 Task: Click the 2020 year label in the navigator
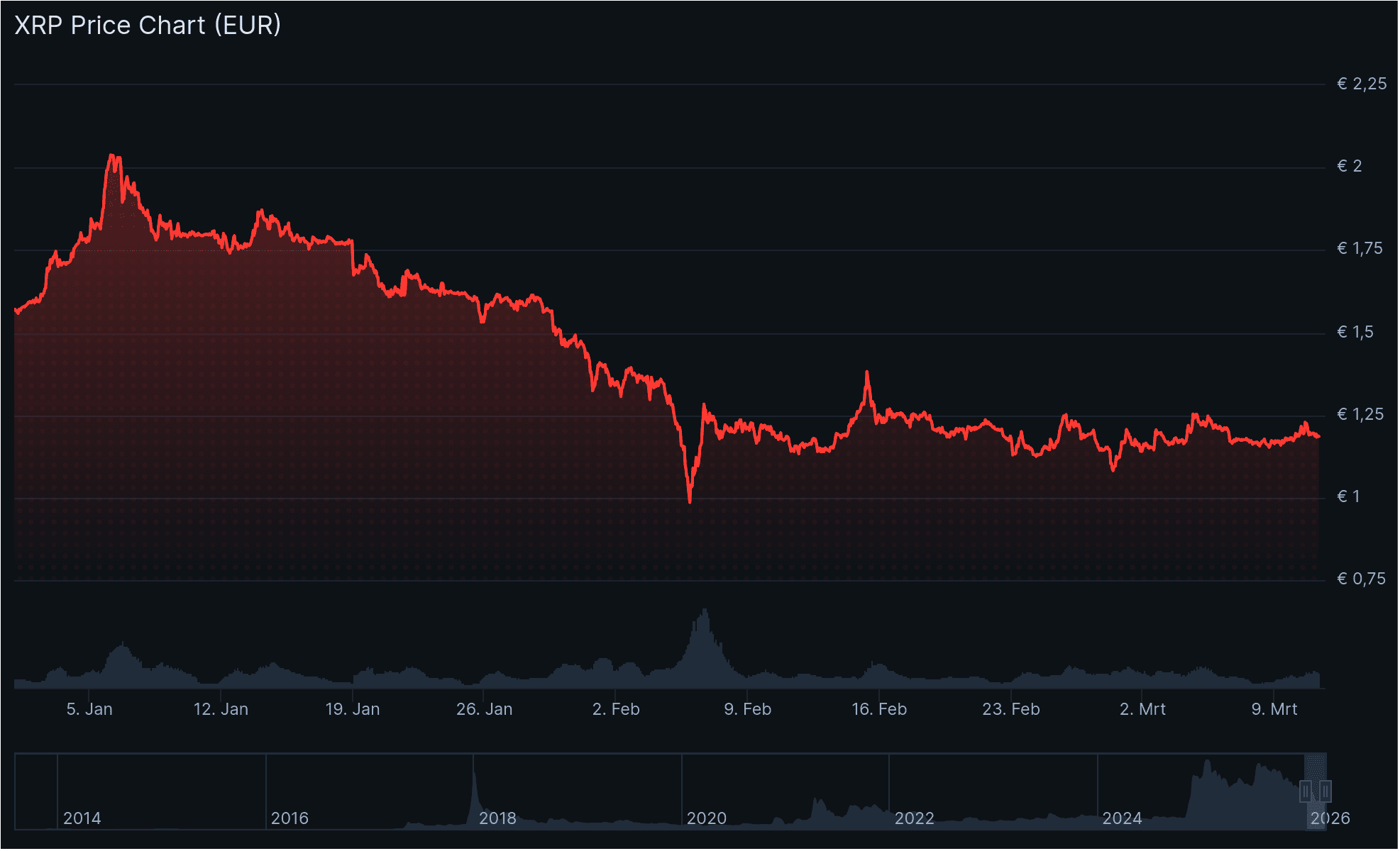(707, 818)
